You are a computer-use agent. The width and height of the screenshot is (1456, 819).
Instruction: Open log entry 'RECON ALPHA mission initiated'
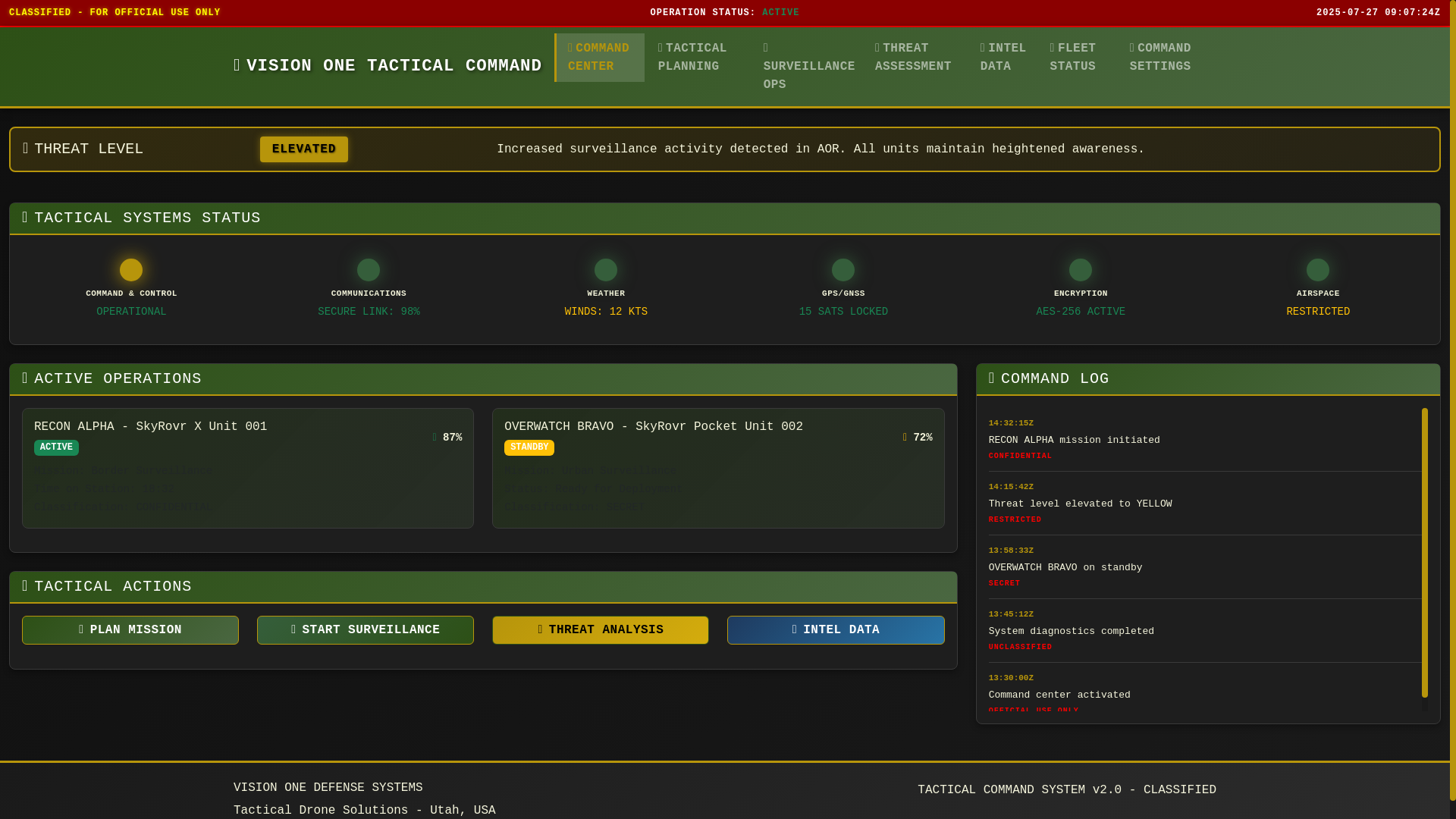pyautogui.click(x=1205, y=440)
